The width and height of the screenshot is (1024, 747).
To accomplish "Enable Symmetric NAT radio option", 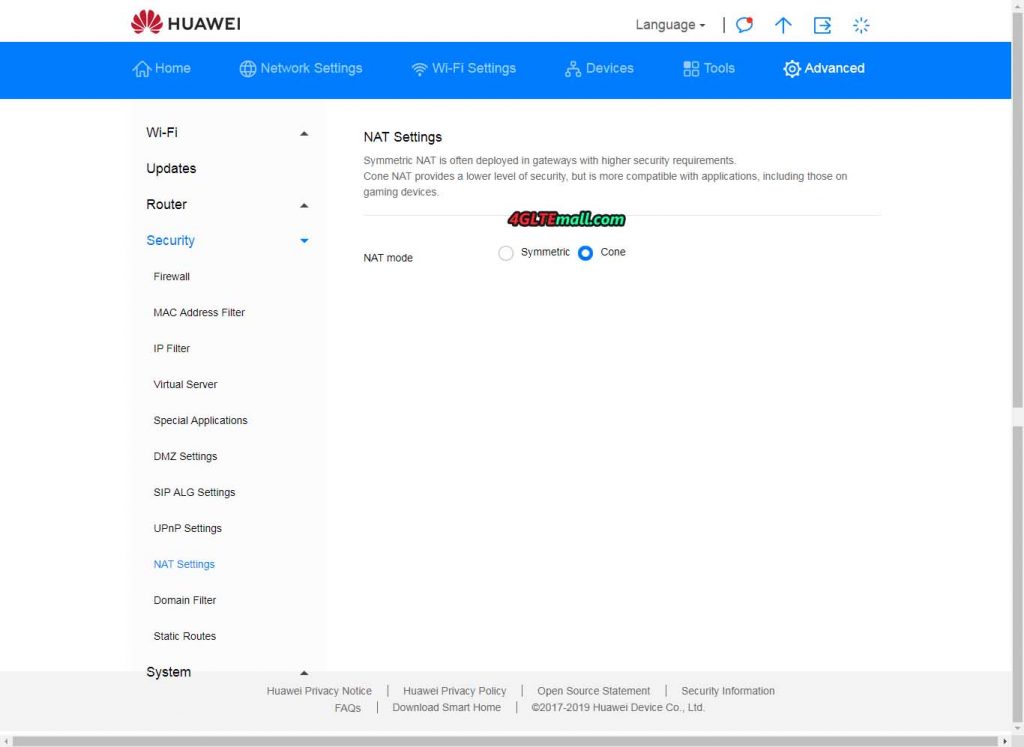I will point(506,253).
